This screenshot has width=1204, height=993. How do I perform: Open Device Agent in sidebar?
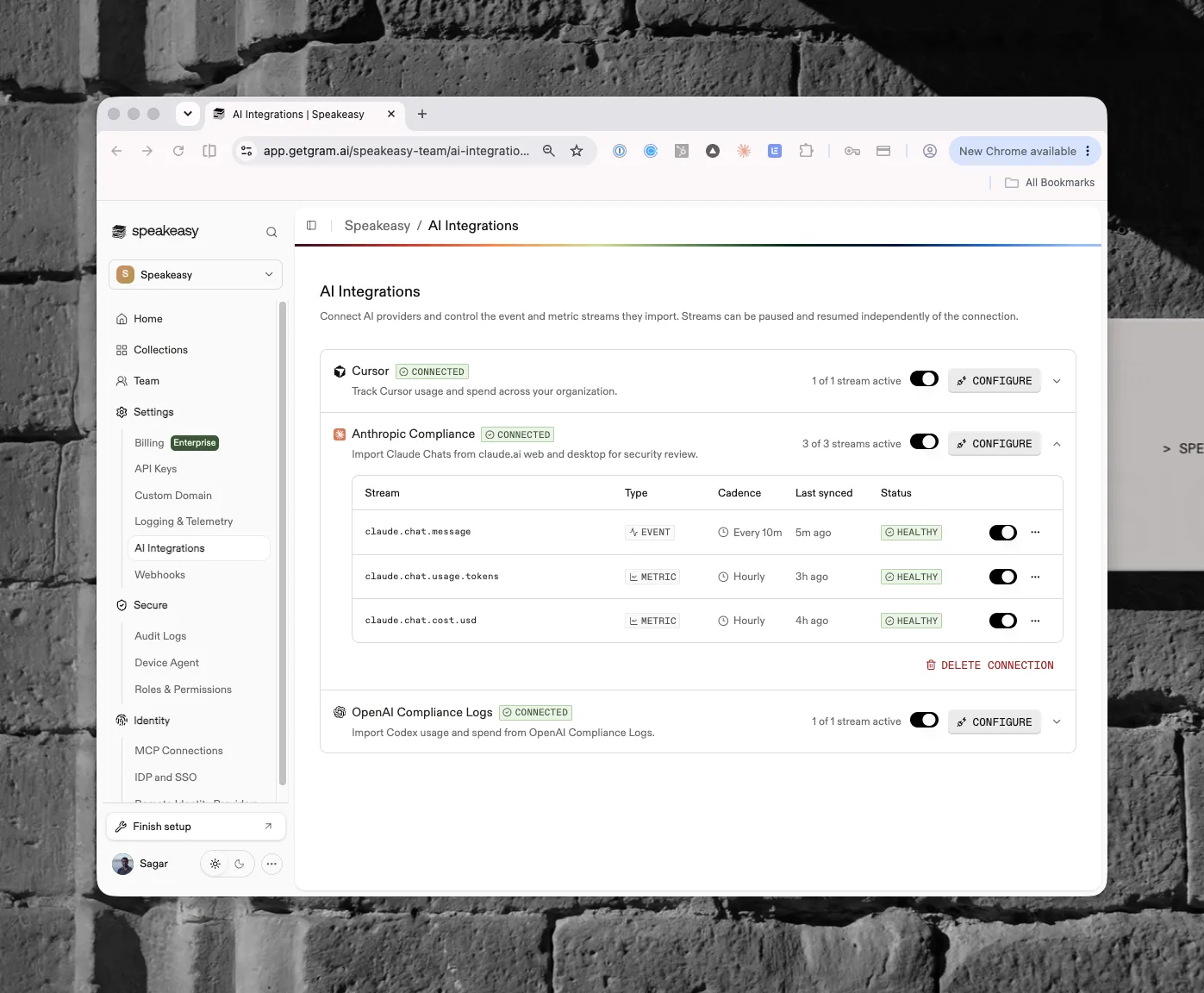point(166,663)
